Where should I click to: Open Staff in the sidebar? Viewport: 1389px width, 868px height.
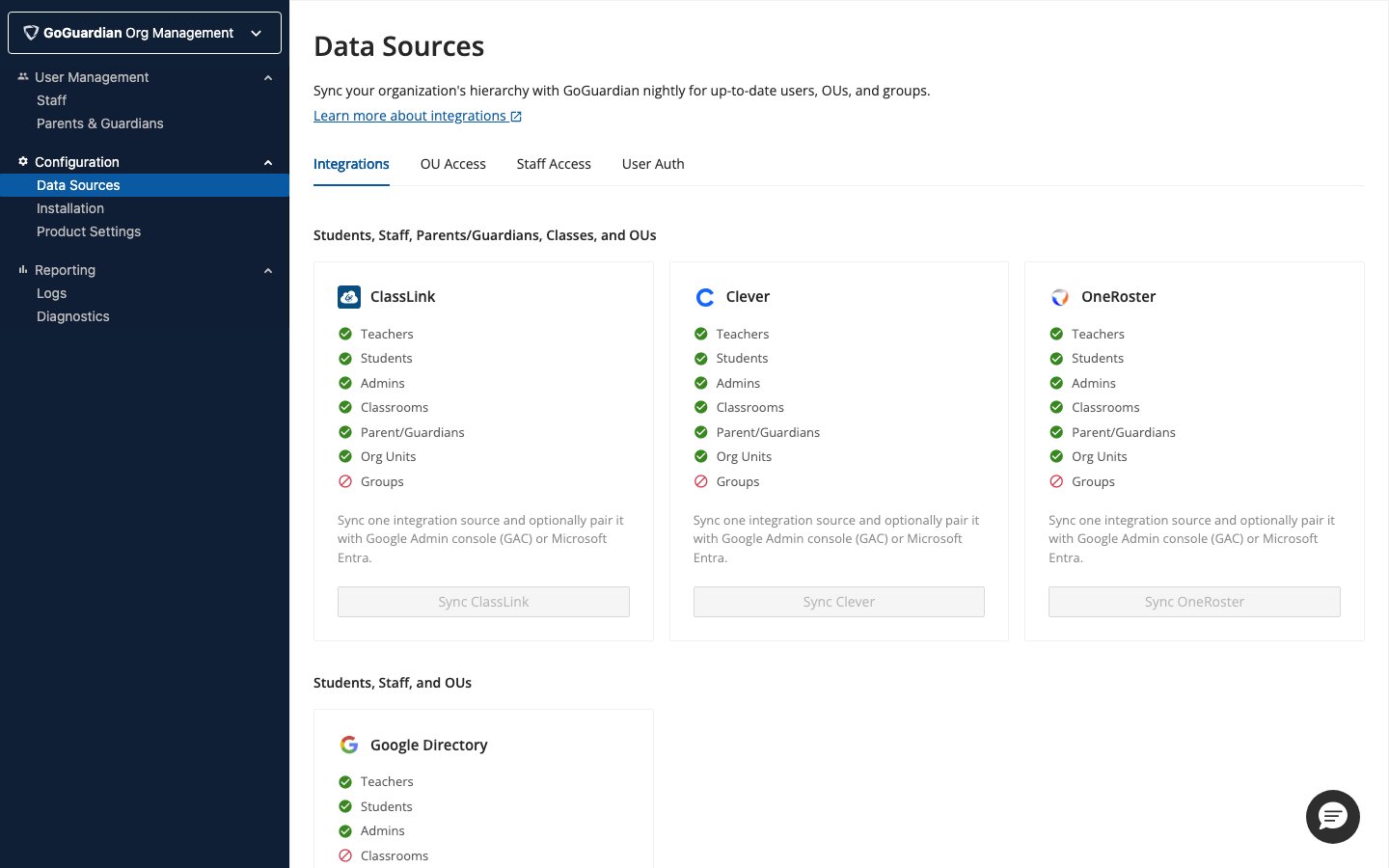click(x=51, y=100)
